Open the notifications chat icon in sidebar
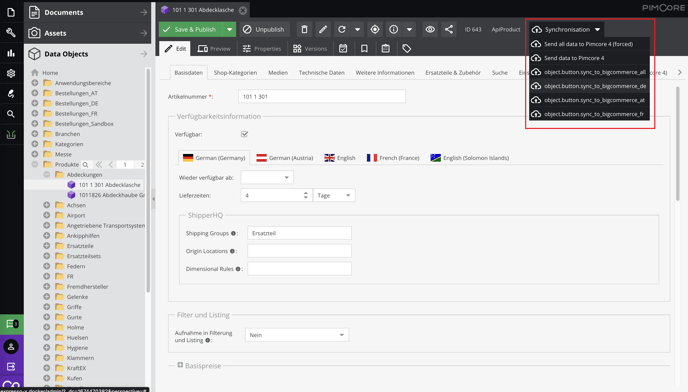 (x=11, y=324)
